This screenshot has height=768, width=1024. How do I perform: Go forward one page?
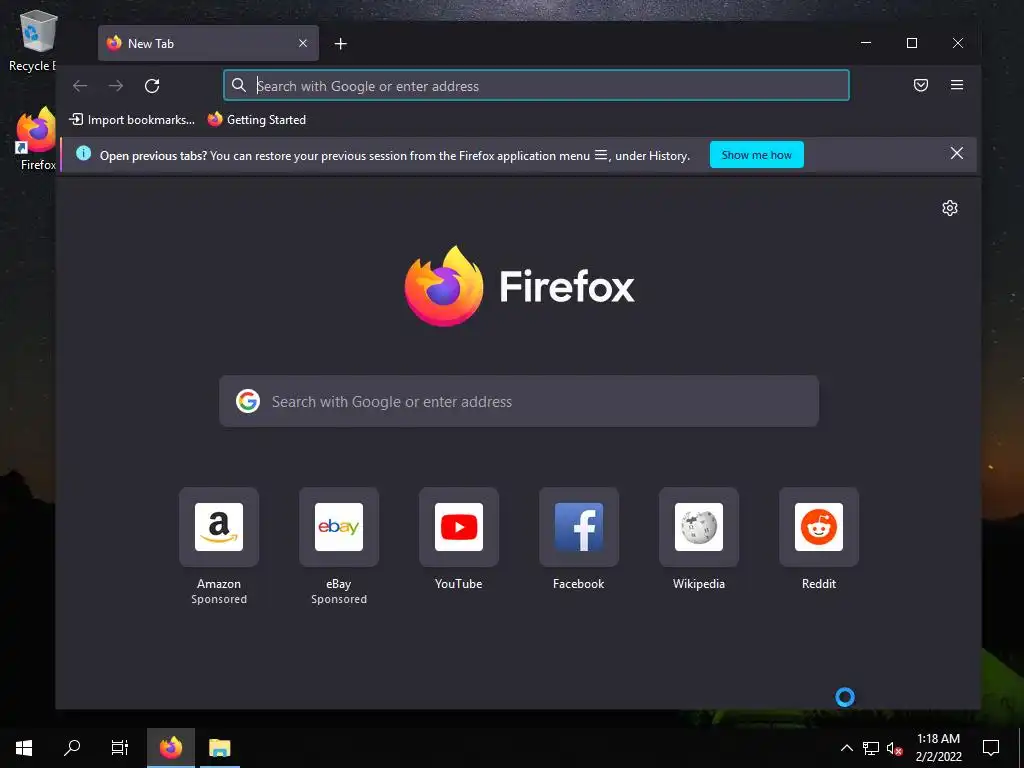116,86
